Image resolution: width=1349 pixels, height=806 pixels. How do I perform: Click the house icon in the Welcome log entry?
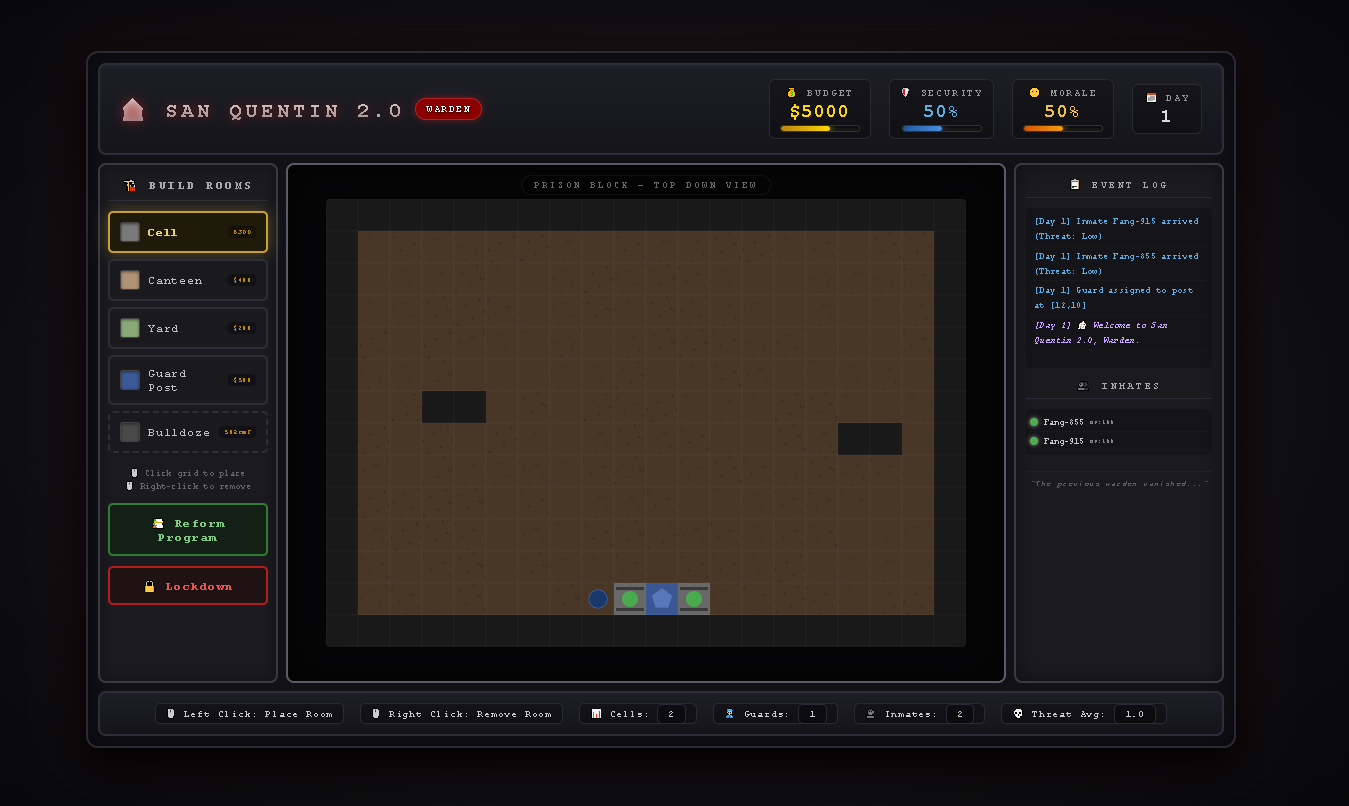pyautogui.click(x=1082, y=325)
